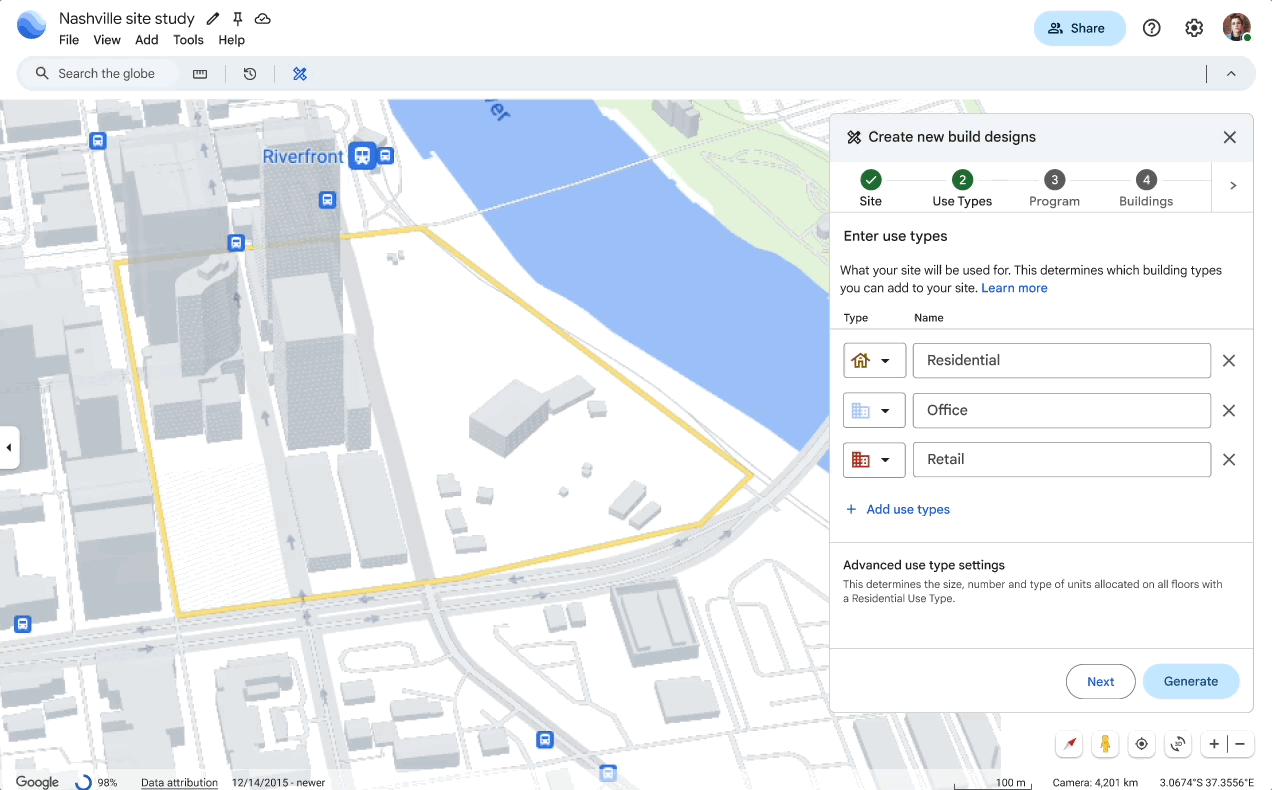Click the Residential name input field
Screen dimensions: 1272x790
(1061, 360)
